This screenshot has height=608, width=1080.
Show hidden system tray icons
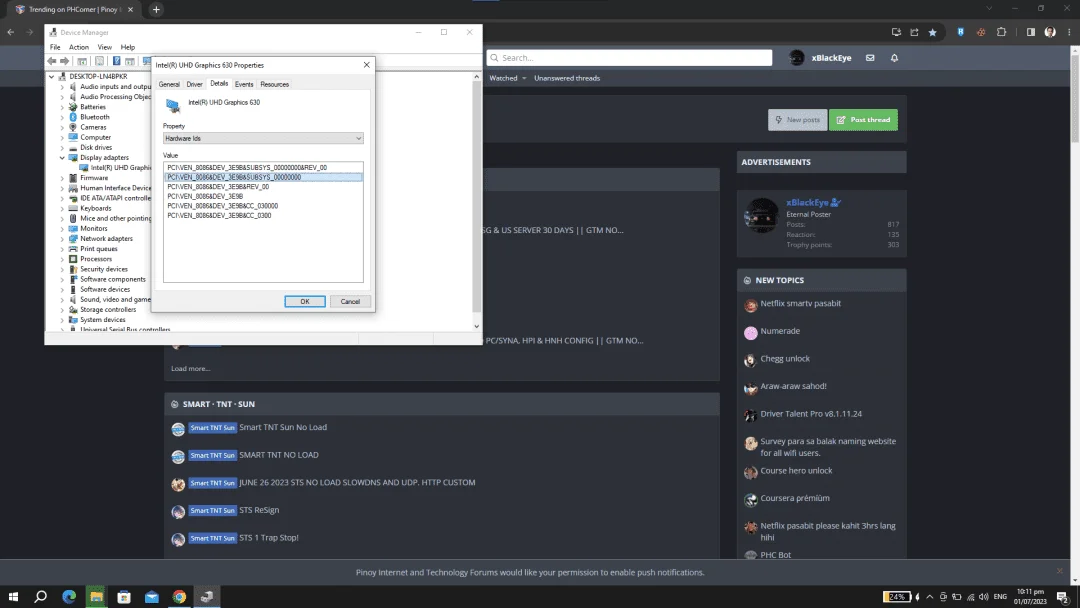929,596
